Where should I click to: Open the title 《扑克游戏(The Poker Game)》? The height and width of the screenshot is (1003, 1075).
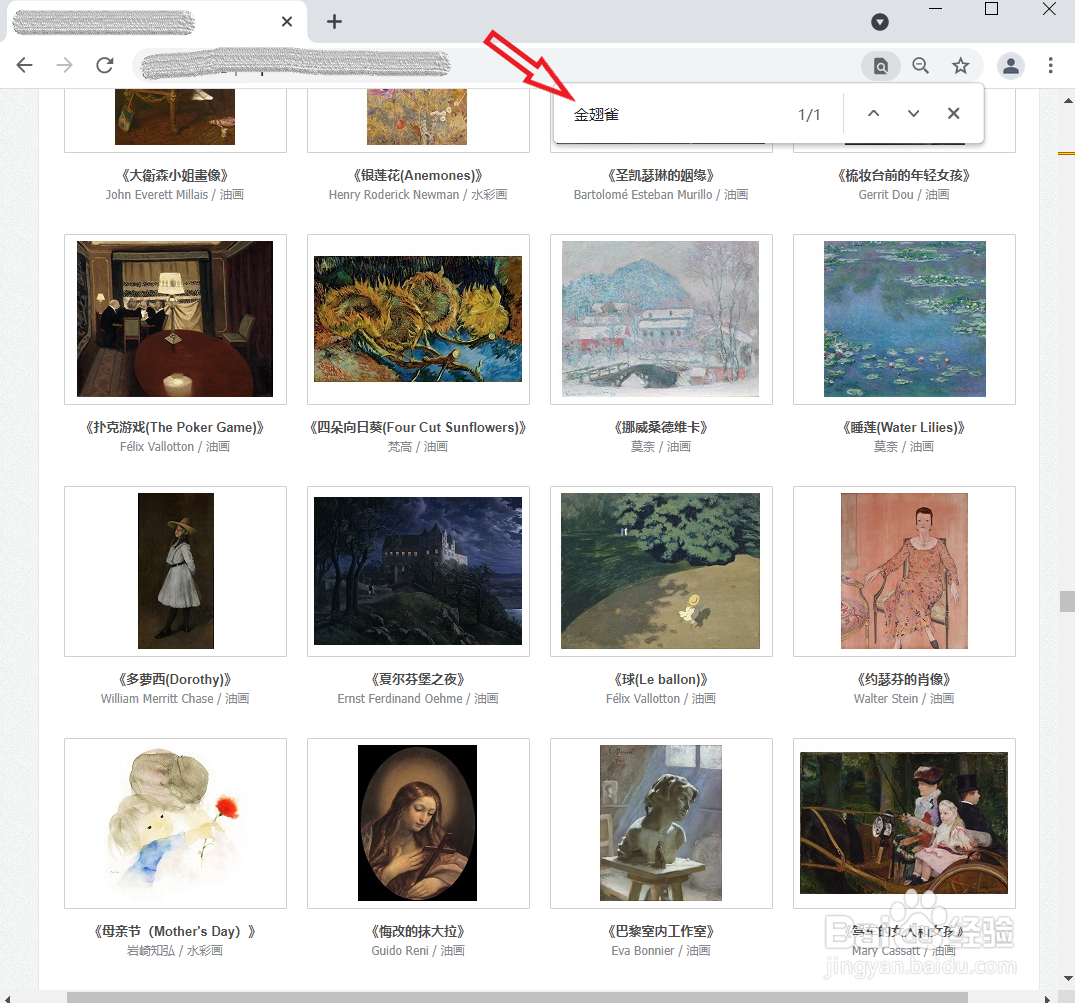175,427
